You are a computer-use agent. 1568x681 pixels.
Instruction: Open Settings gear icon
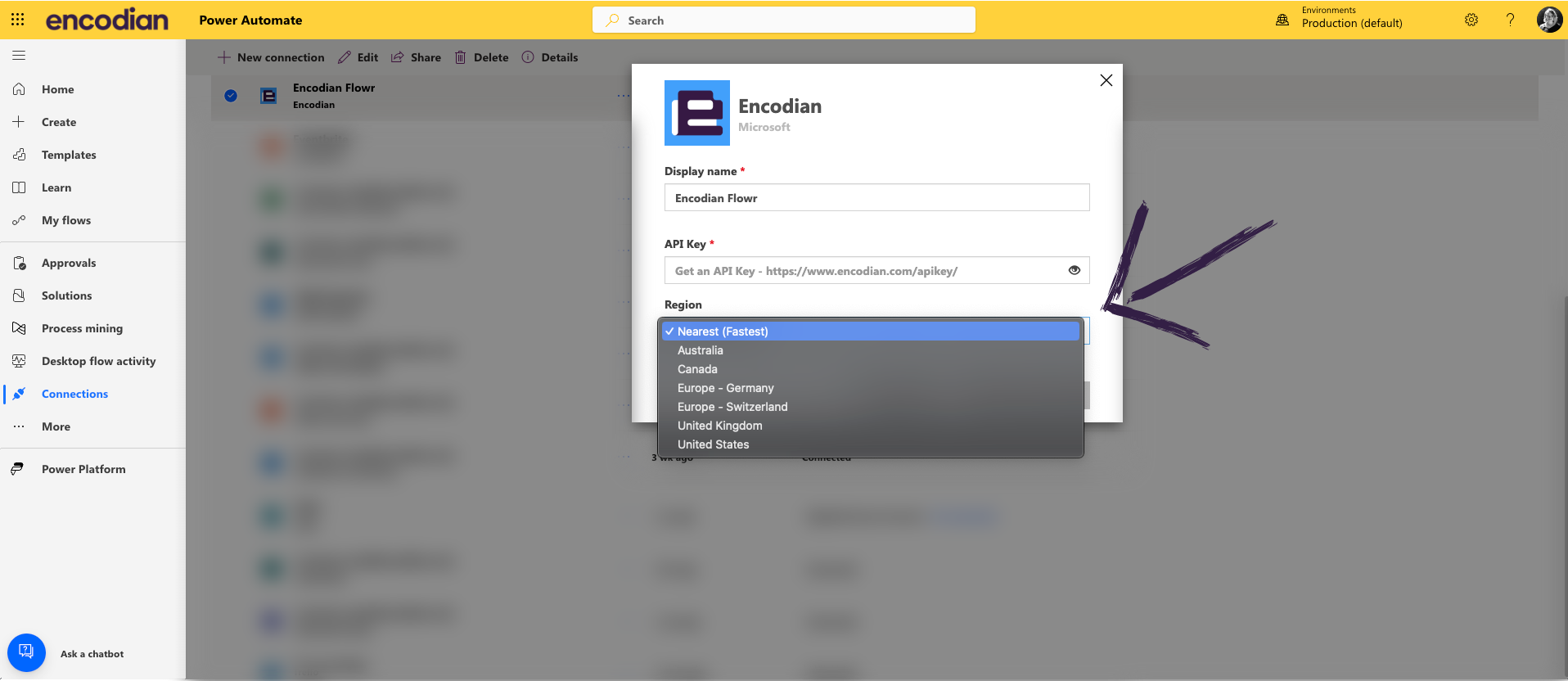[1471, 20]
